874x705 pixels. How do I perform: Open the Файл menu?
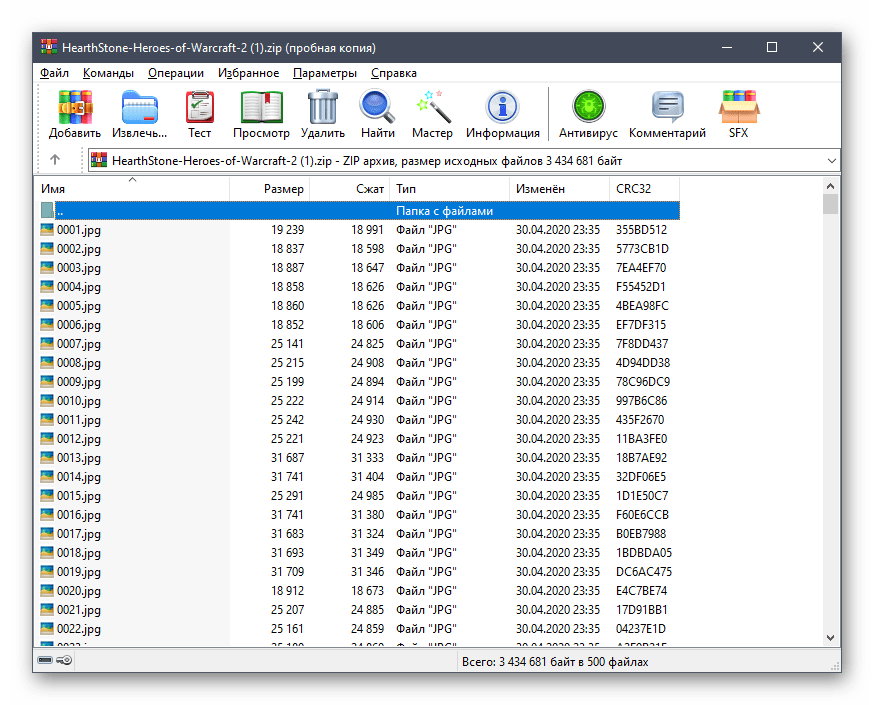(54, 73)
